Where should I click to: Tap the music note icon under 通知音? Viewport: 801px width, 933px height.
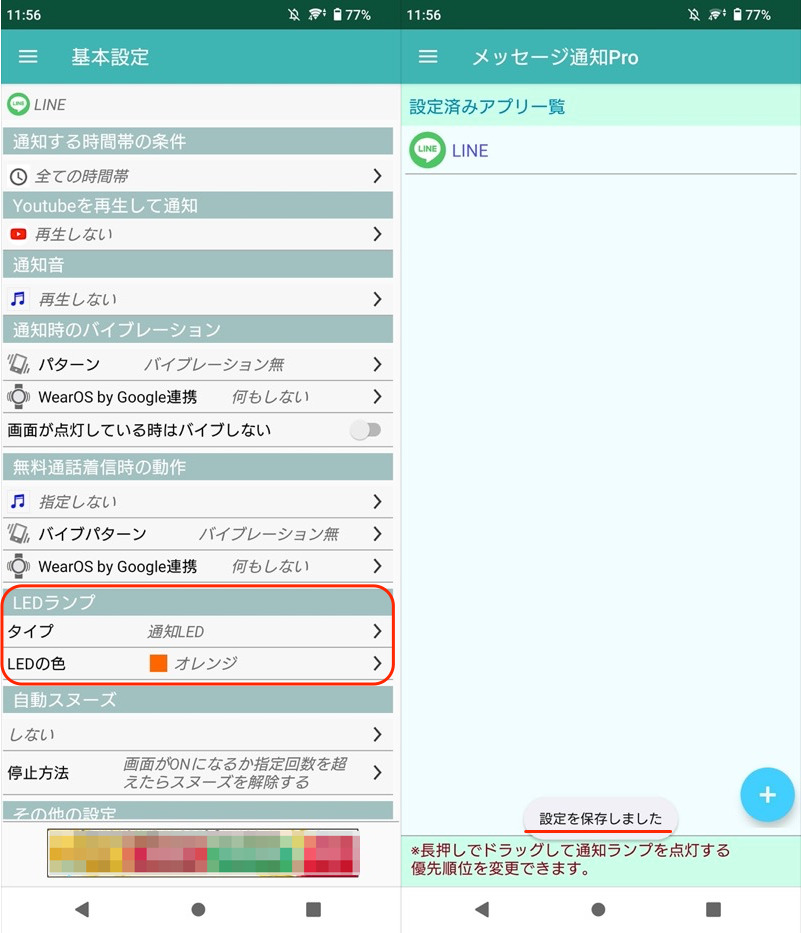pos(18,299)
